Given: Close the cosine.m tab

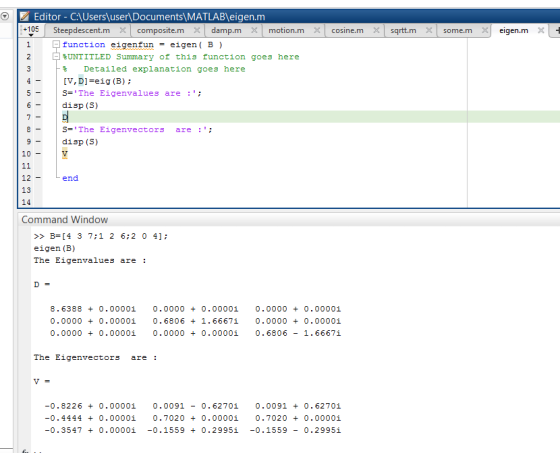Looking at the screenshot, I should 376,30.
